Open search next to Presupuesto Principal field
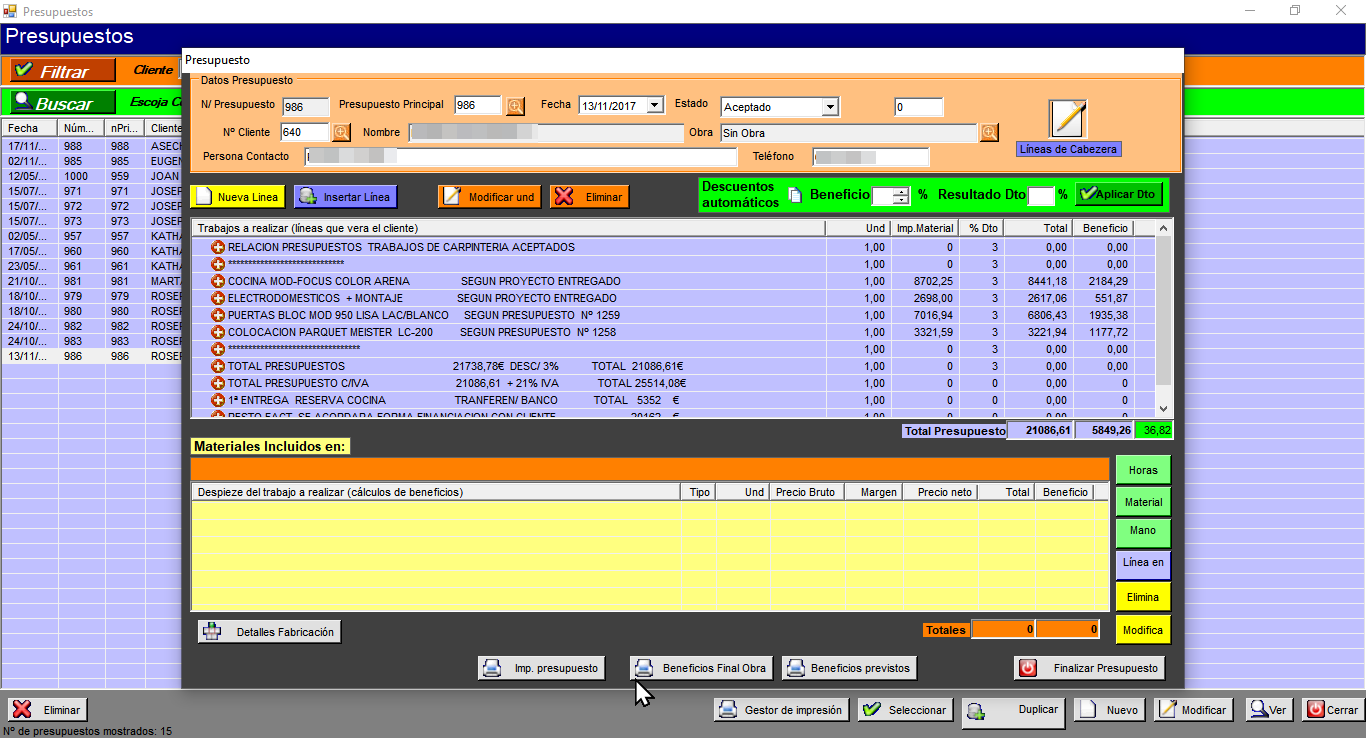1366x738 pixels. pyautogui.click(x=515, y=106)
